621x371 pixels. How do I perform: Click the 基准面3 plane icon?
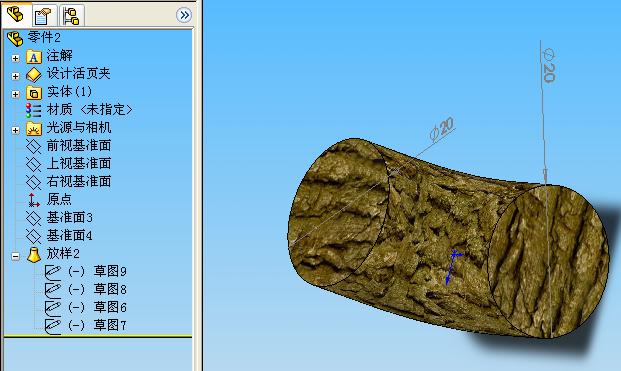(x=34, y=219)
